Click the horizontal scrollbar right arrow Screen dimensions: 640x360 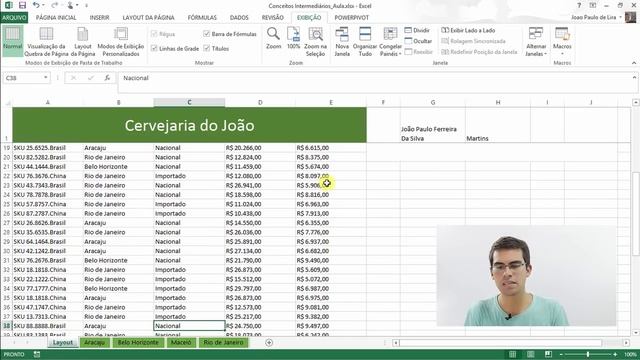click(626, 343)
